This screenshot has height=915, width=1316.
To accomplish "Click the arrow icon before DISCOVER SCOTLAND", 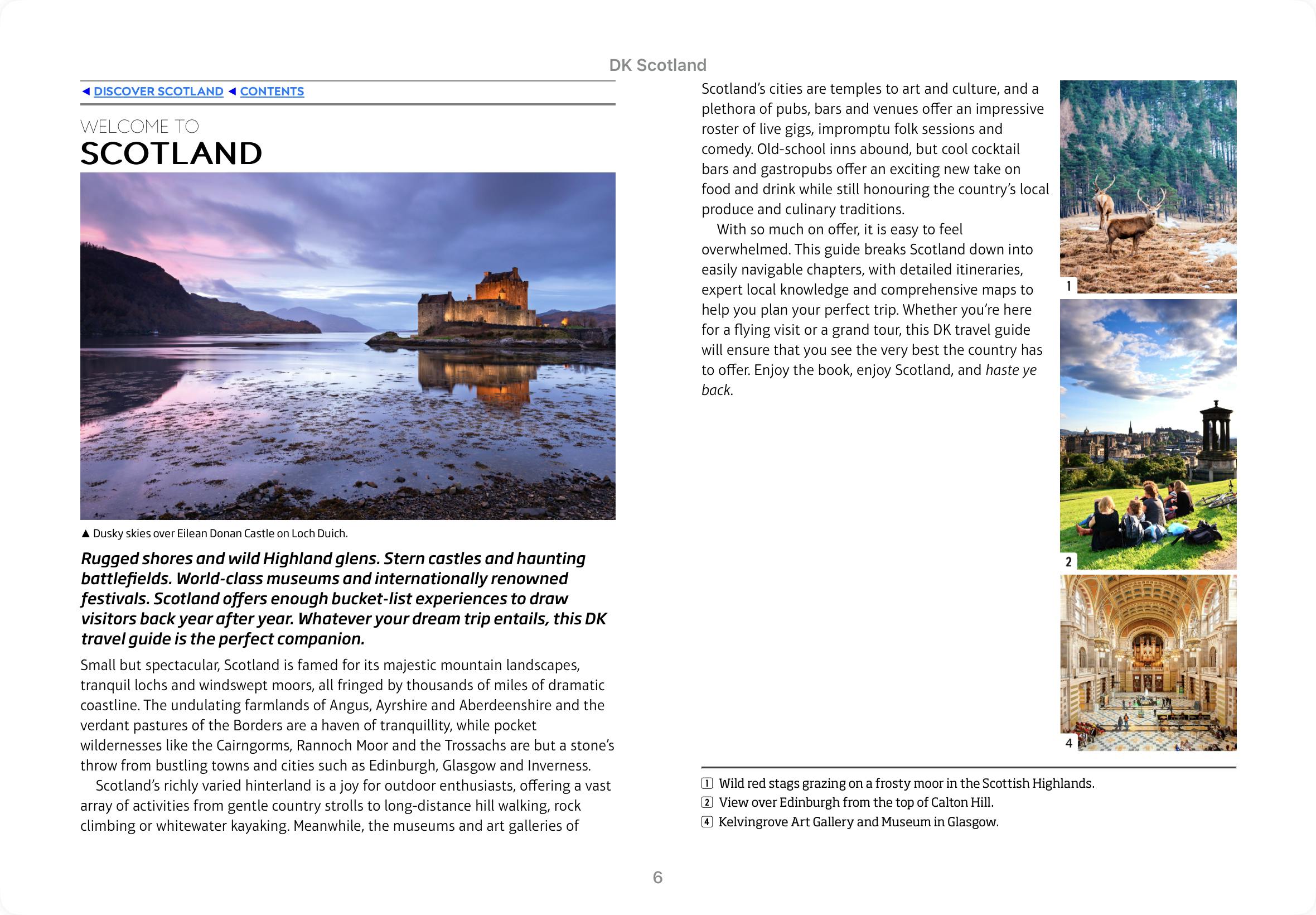I will 86,91.
